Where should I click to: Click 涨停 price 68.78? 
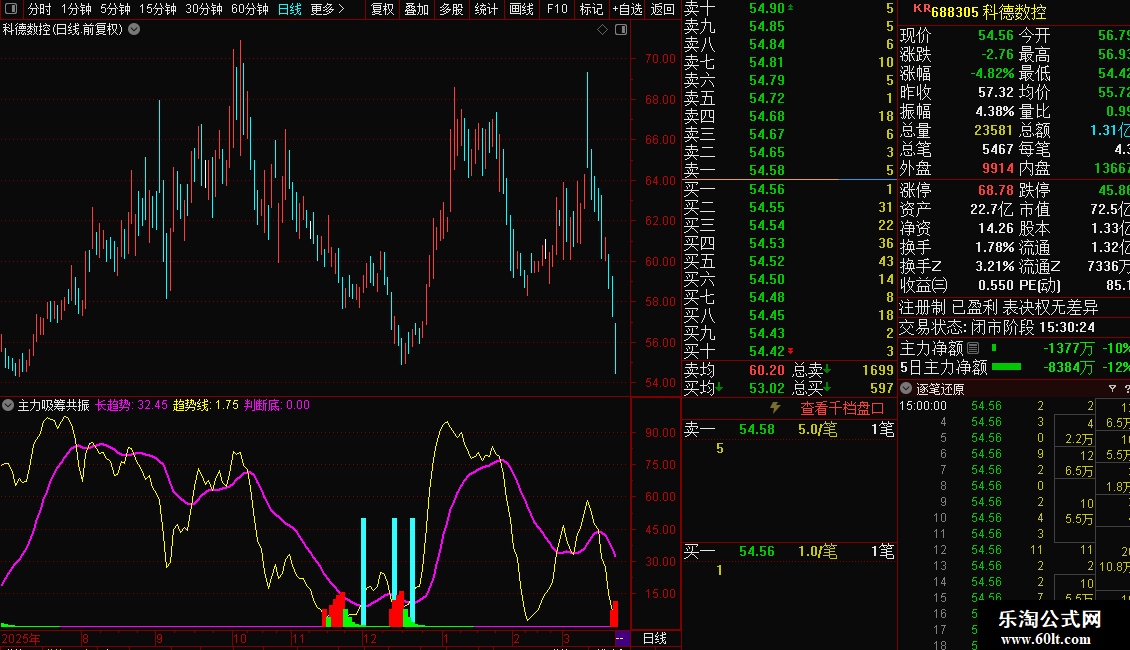[x=996, y=190]
